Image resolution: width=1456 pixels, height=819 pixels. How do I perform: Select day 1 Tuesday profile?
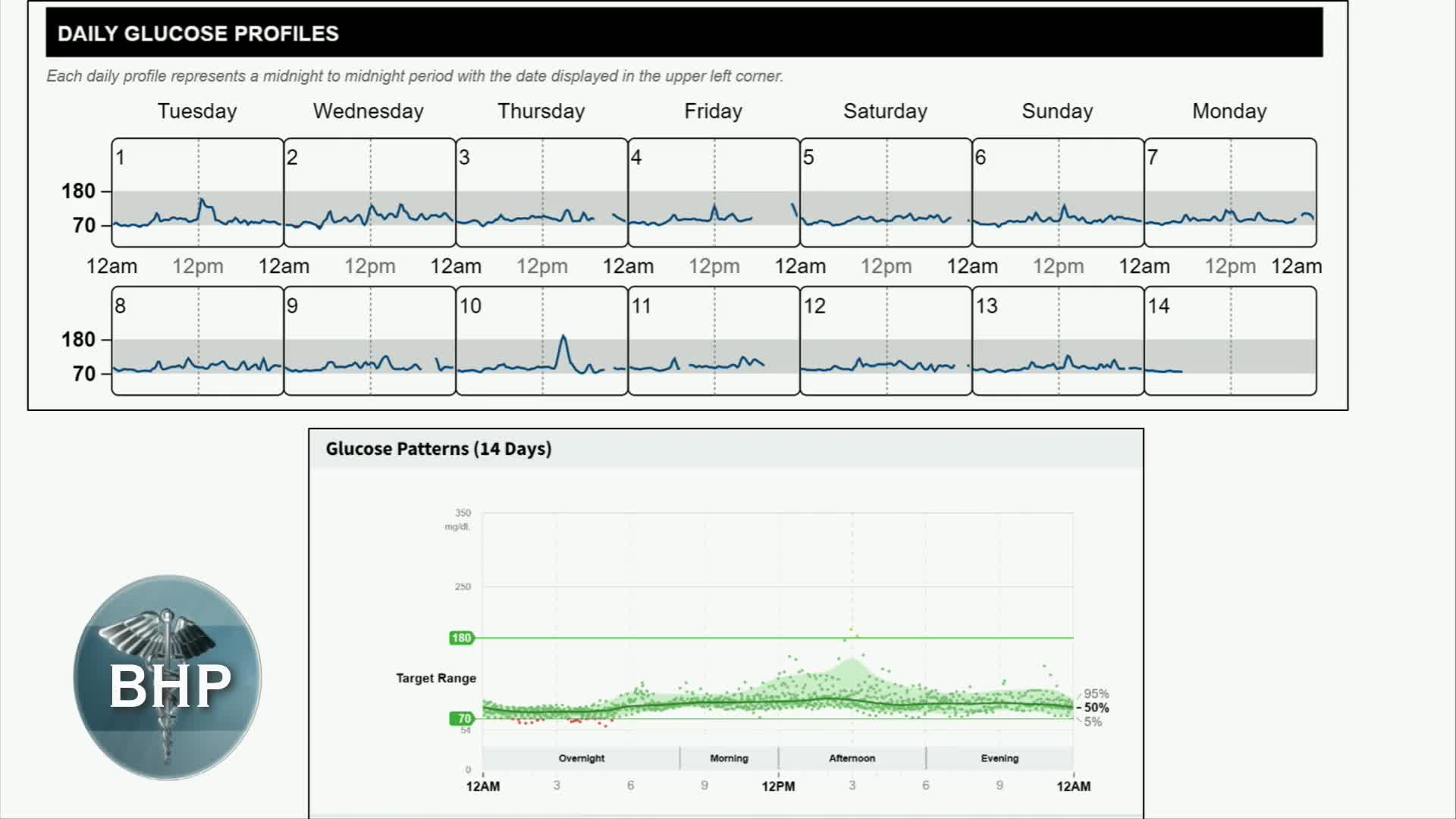[197, 193]
